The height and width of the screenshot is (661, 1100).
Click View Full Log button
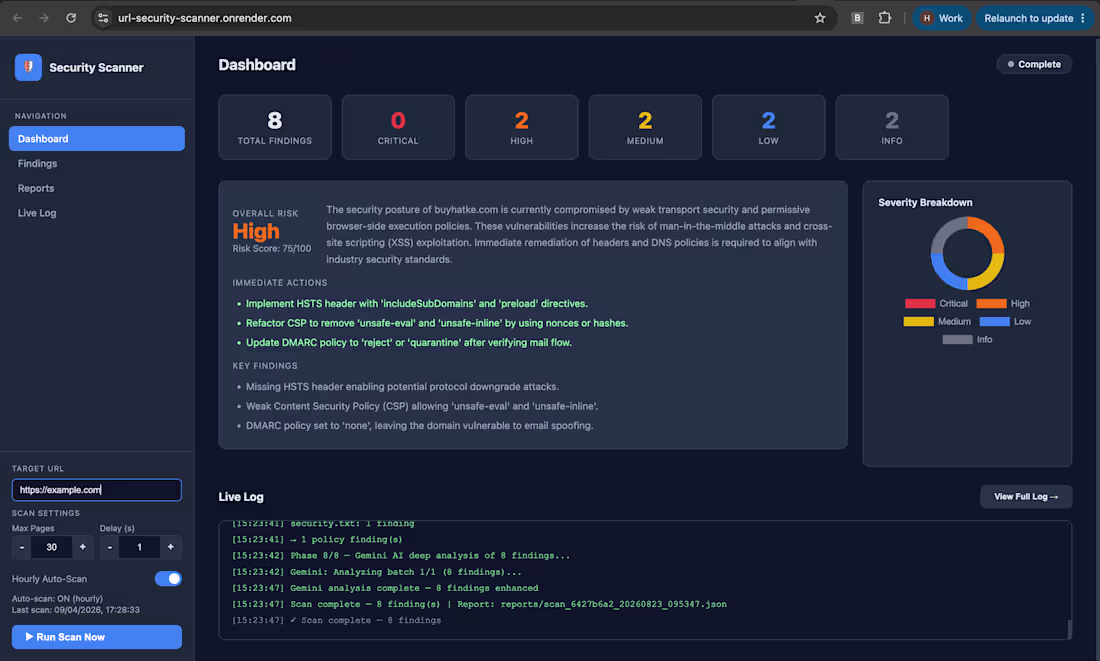point(1026,496)
